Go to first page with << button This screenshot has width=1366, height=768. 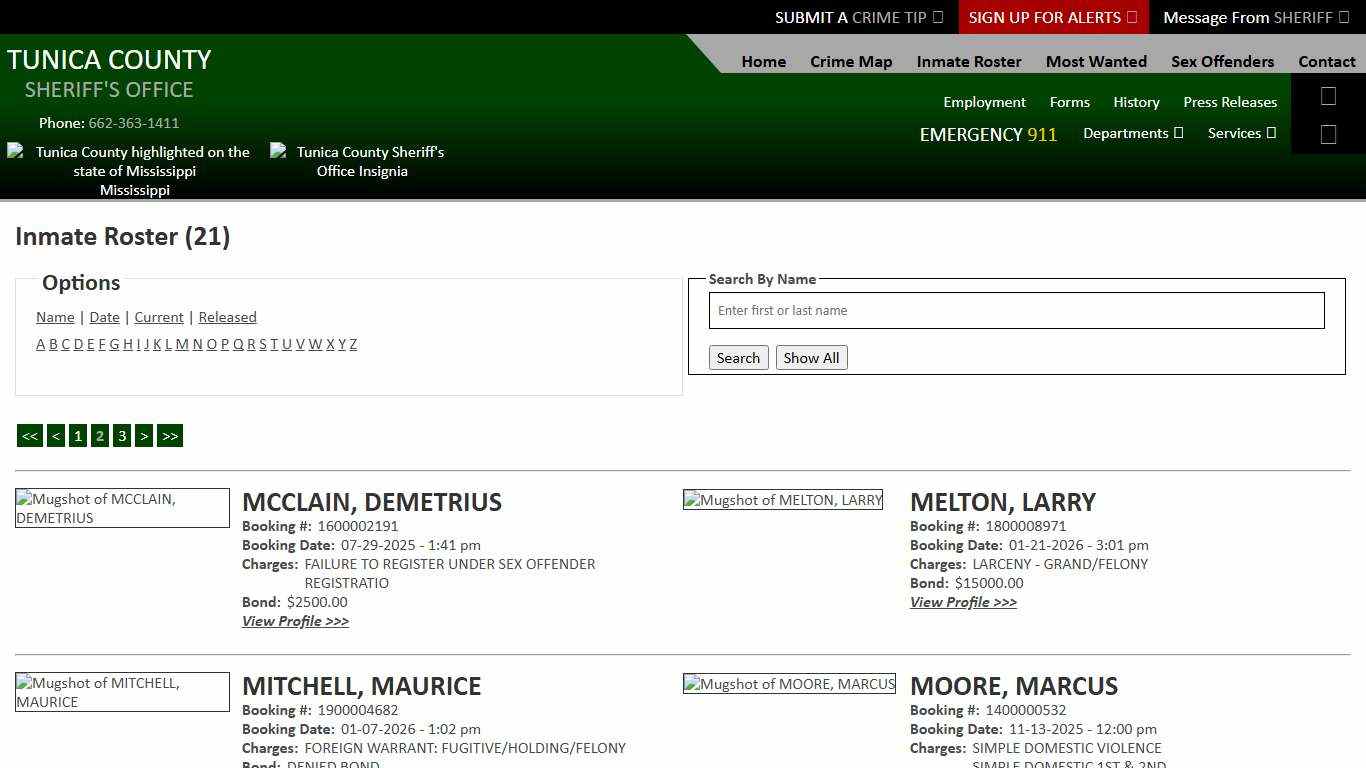pos(30,436)
